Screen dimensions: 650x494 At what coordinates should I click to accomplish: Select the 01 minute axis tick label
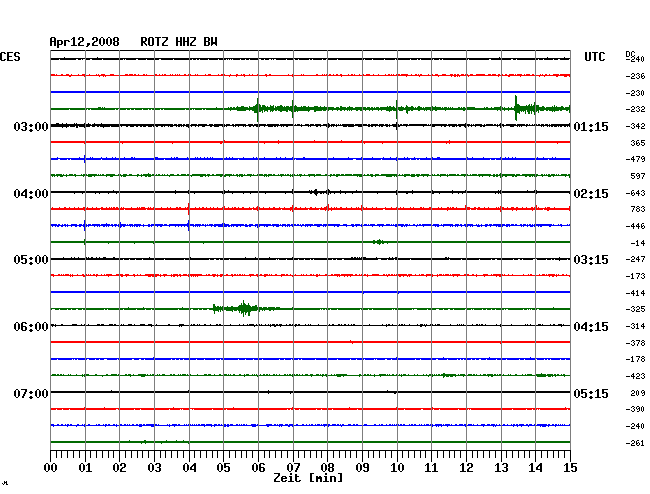(85, 468)
